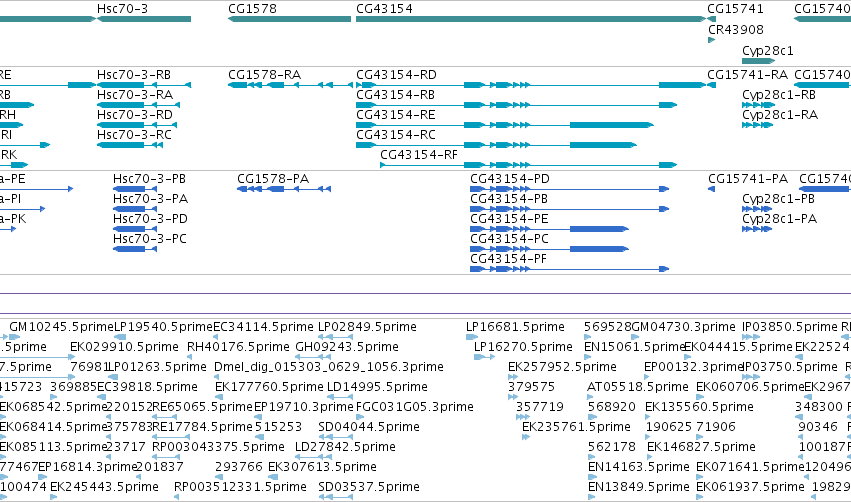Select the Hsc70-3-PA protein label
The image size is (851, 502).
(150, 199)
